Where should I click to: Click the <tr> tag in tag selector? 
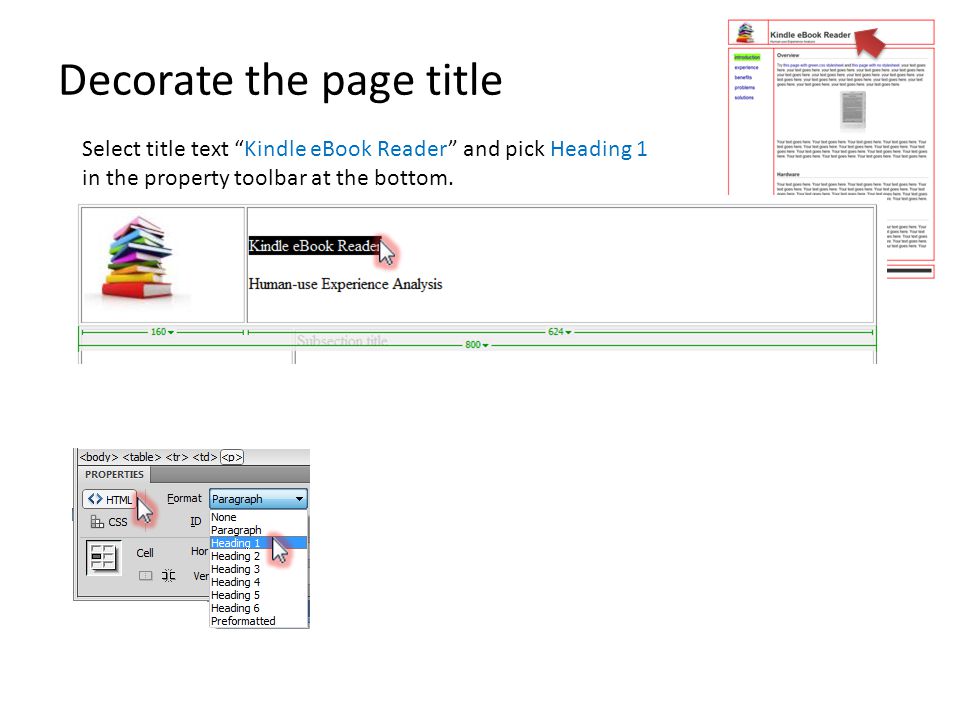pyautogui.click(x=176, y=457)
